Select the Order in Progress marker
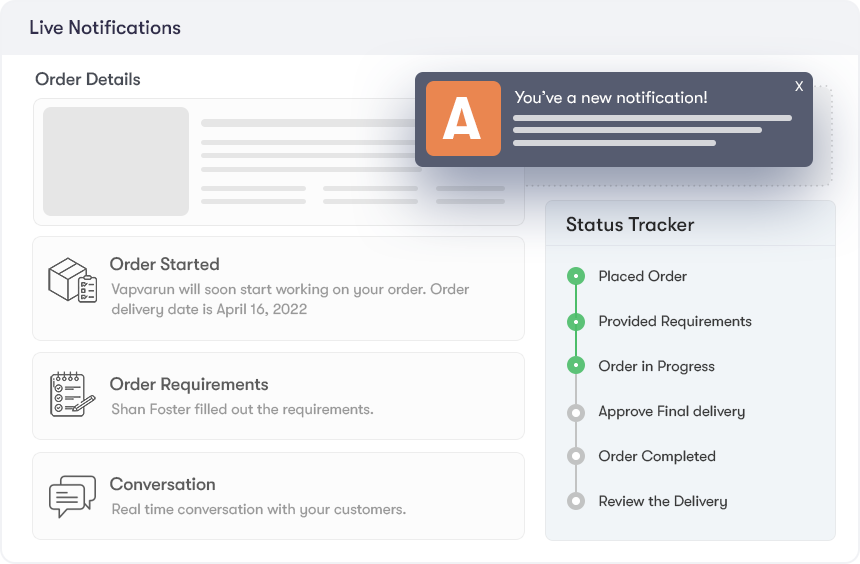Screen dimensions: 860x564 [x=576, y=365]
